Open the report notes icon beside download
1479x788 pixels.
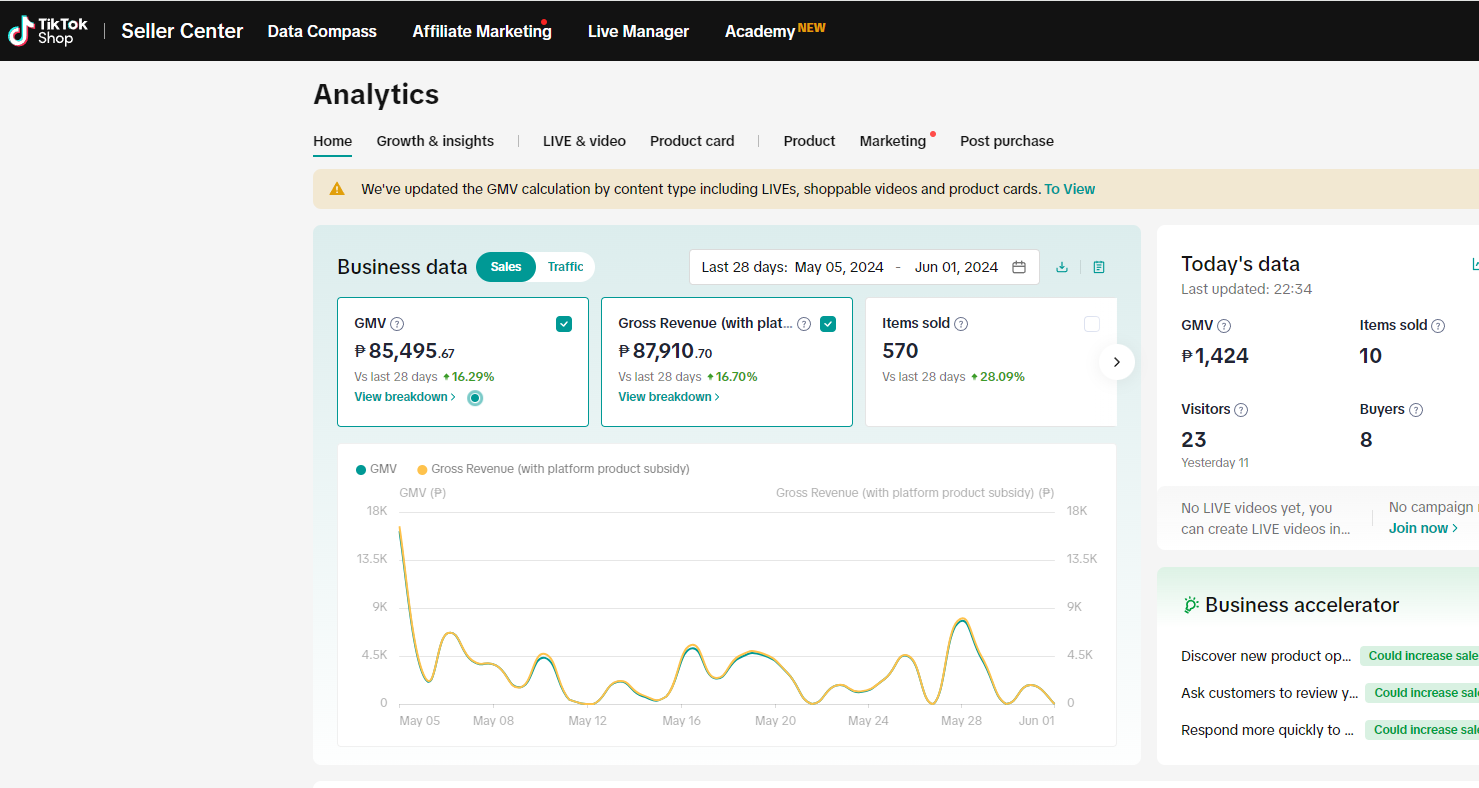tap(1099, 267)
